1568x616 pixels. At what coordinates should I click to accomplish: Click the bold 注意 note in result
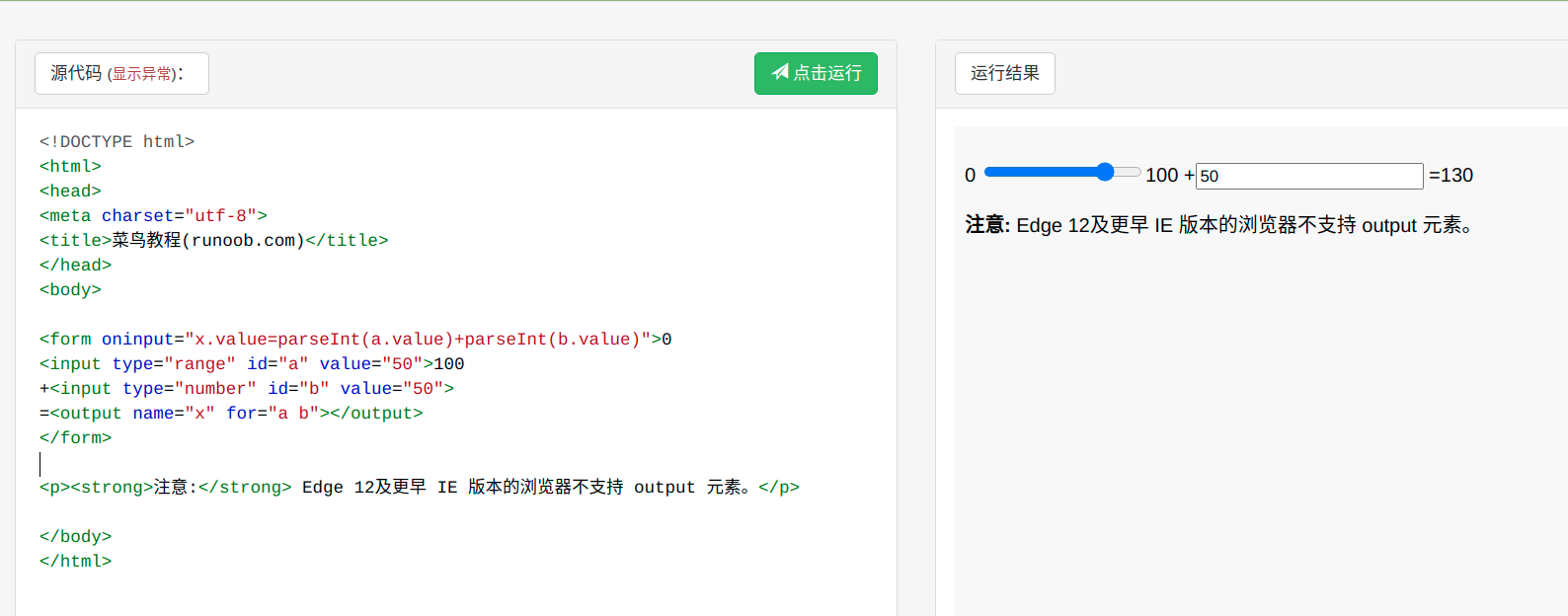point(987,225)
